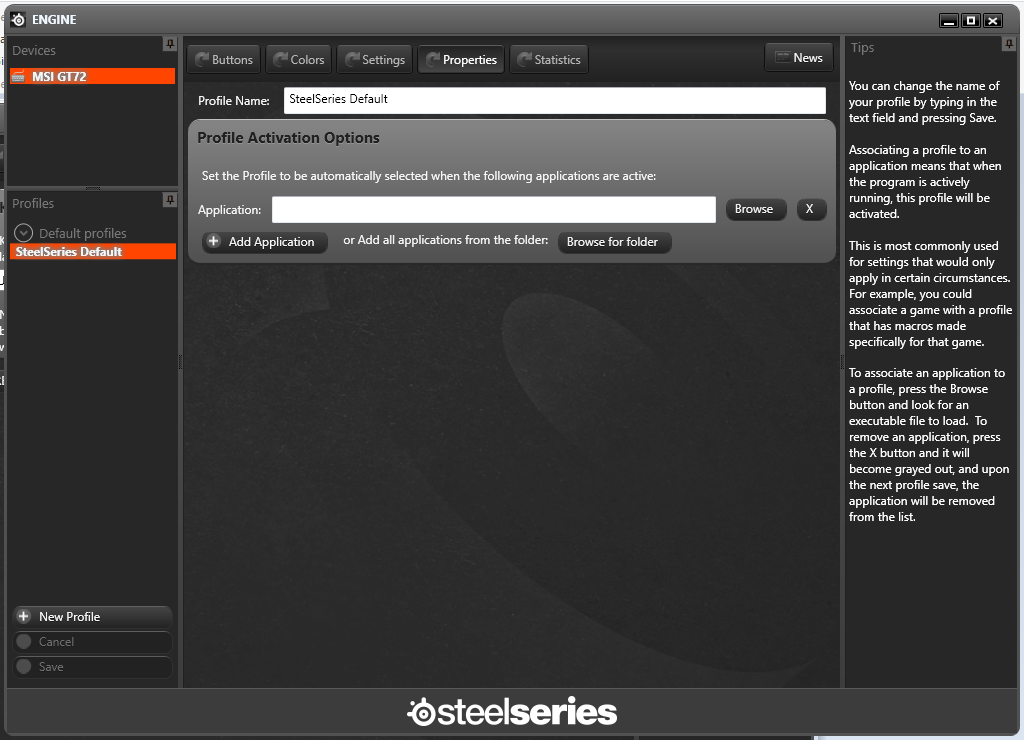Click the SteelSeries Engine title icon
The width and height of the screenshot is (1024, 740).
[18, 20]
